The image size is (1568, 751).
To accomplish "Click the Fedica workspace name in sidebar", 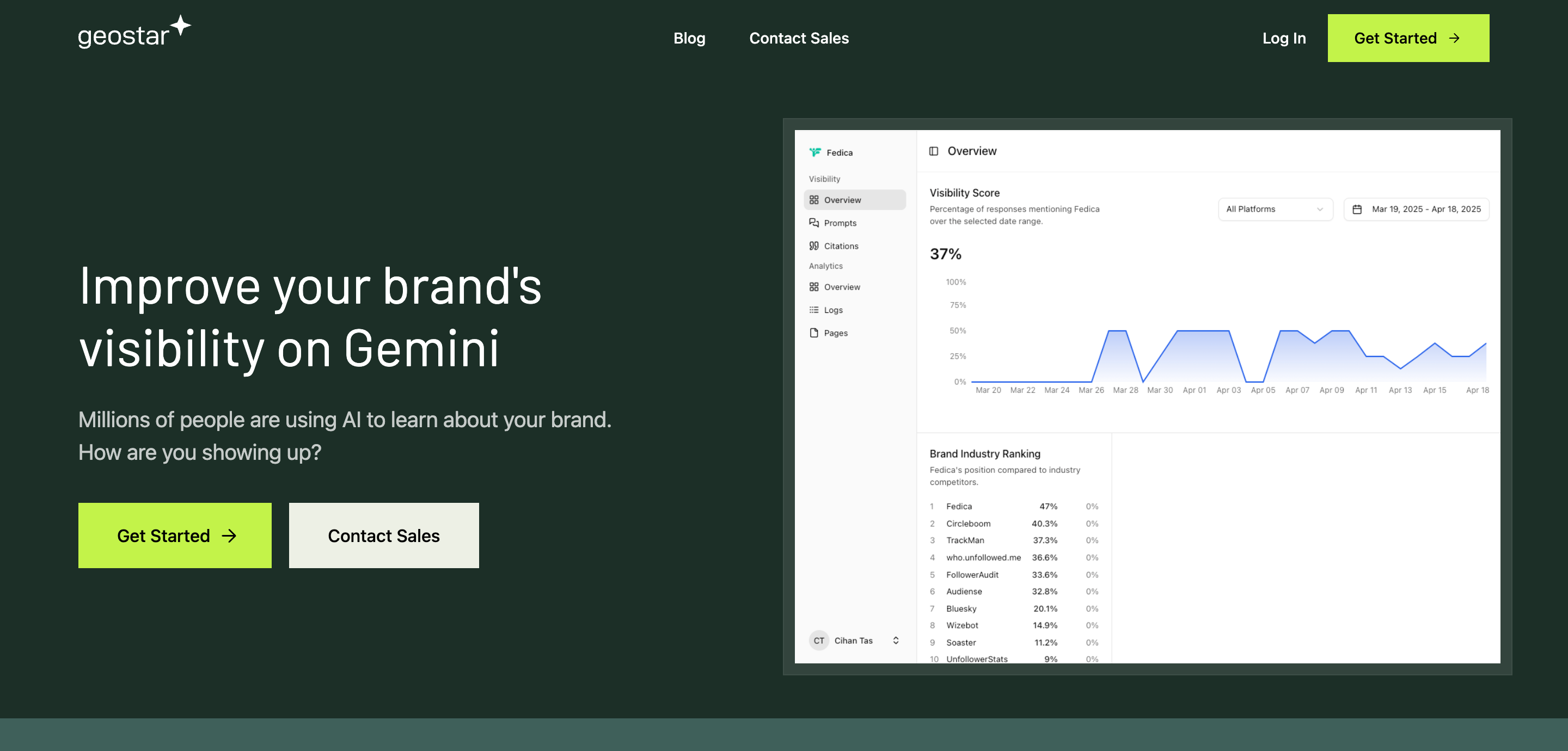I will pos(840,153).
